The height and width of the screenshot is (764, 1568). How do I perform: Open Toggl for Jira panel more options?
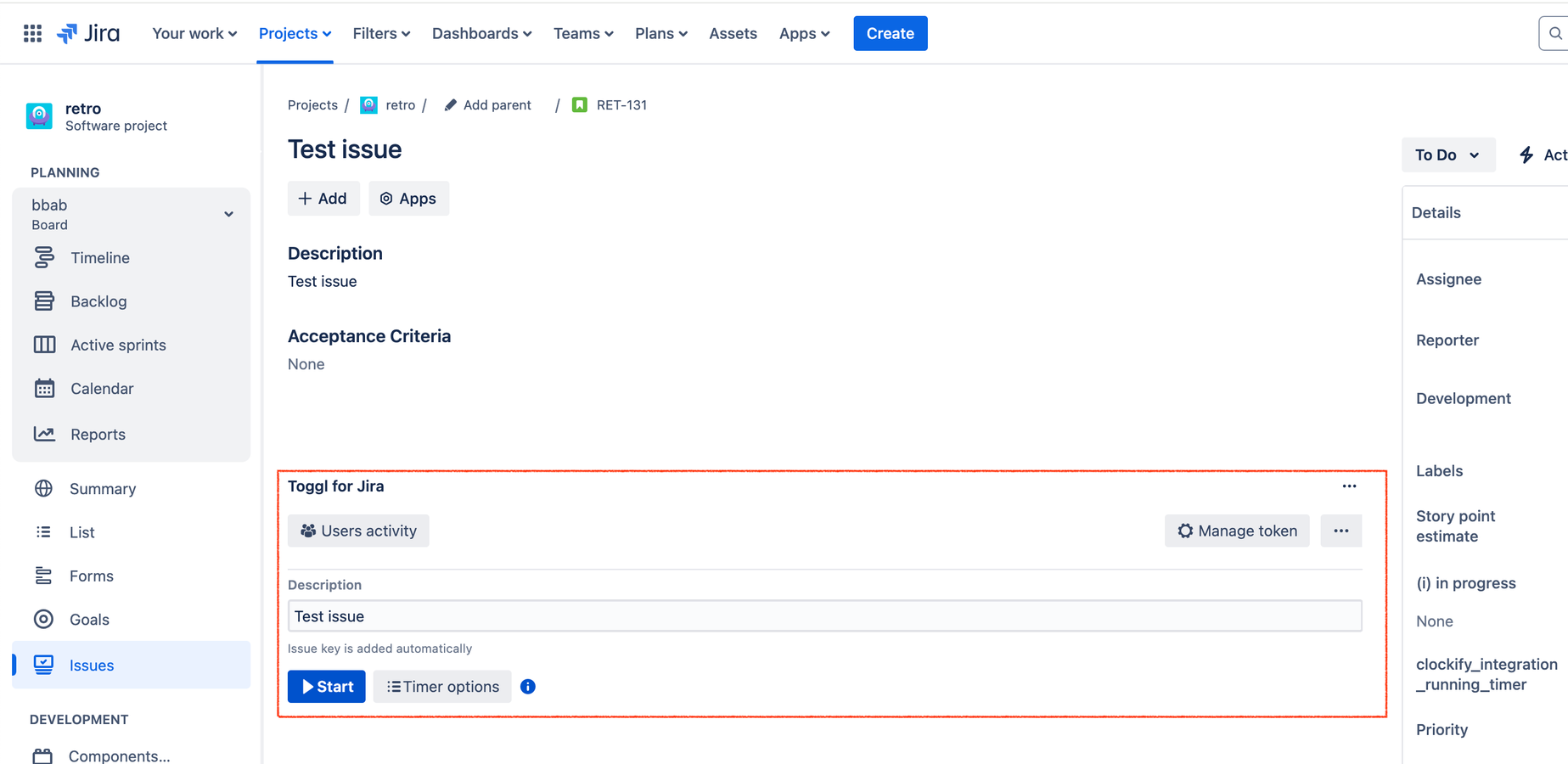click(1349, 486)
